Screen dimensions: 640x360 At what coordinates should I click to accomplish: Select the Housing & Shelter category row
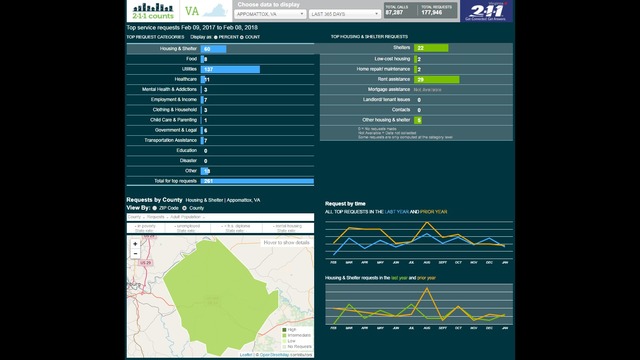tap(220, 49)
